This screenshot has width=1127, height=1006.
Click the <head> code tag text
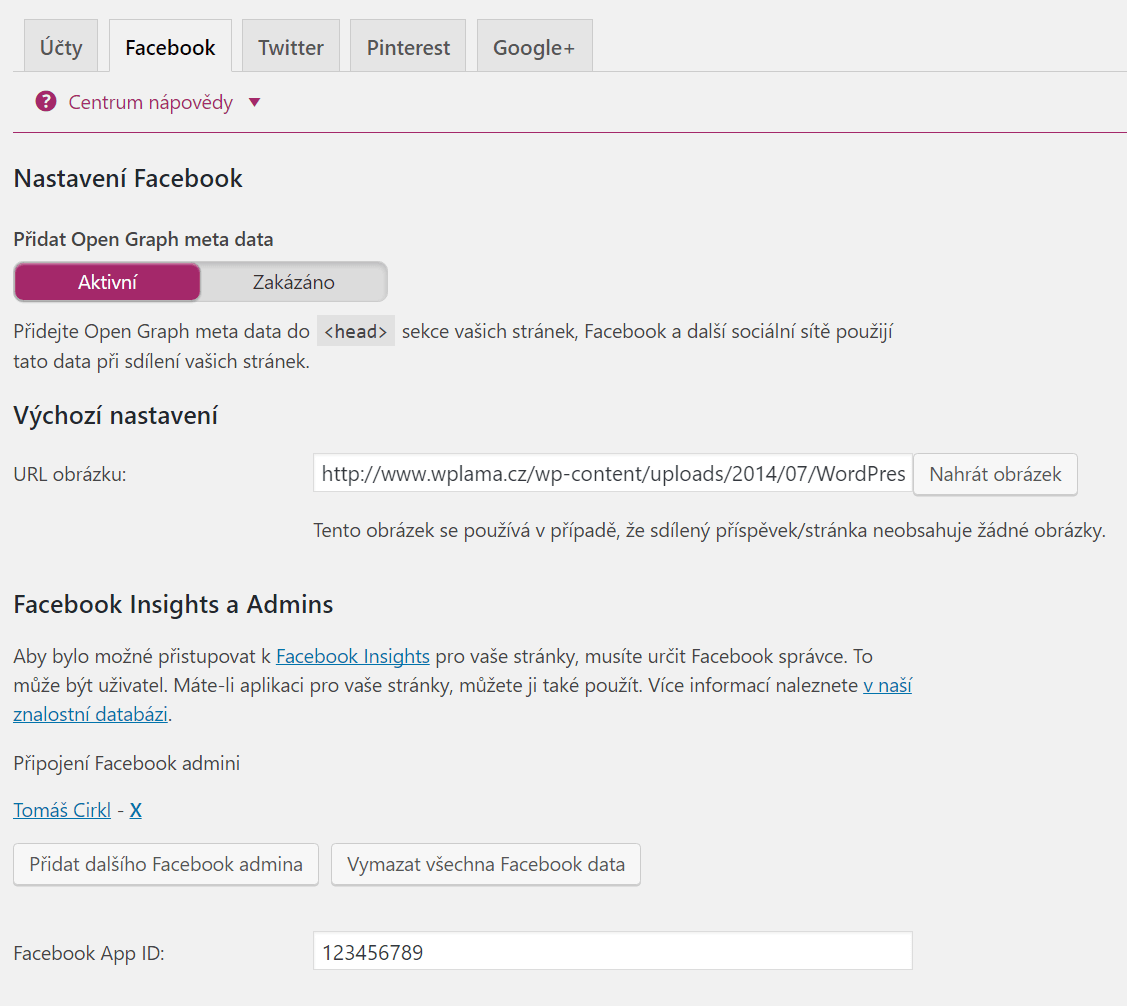point(356,331)
